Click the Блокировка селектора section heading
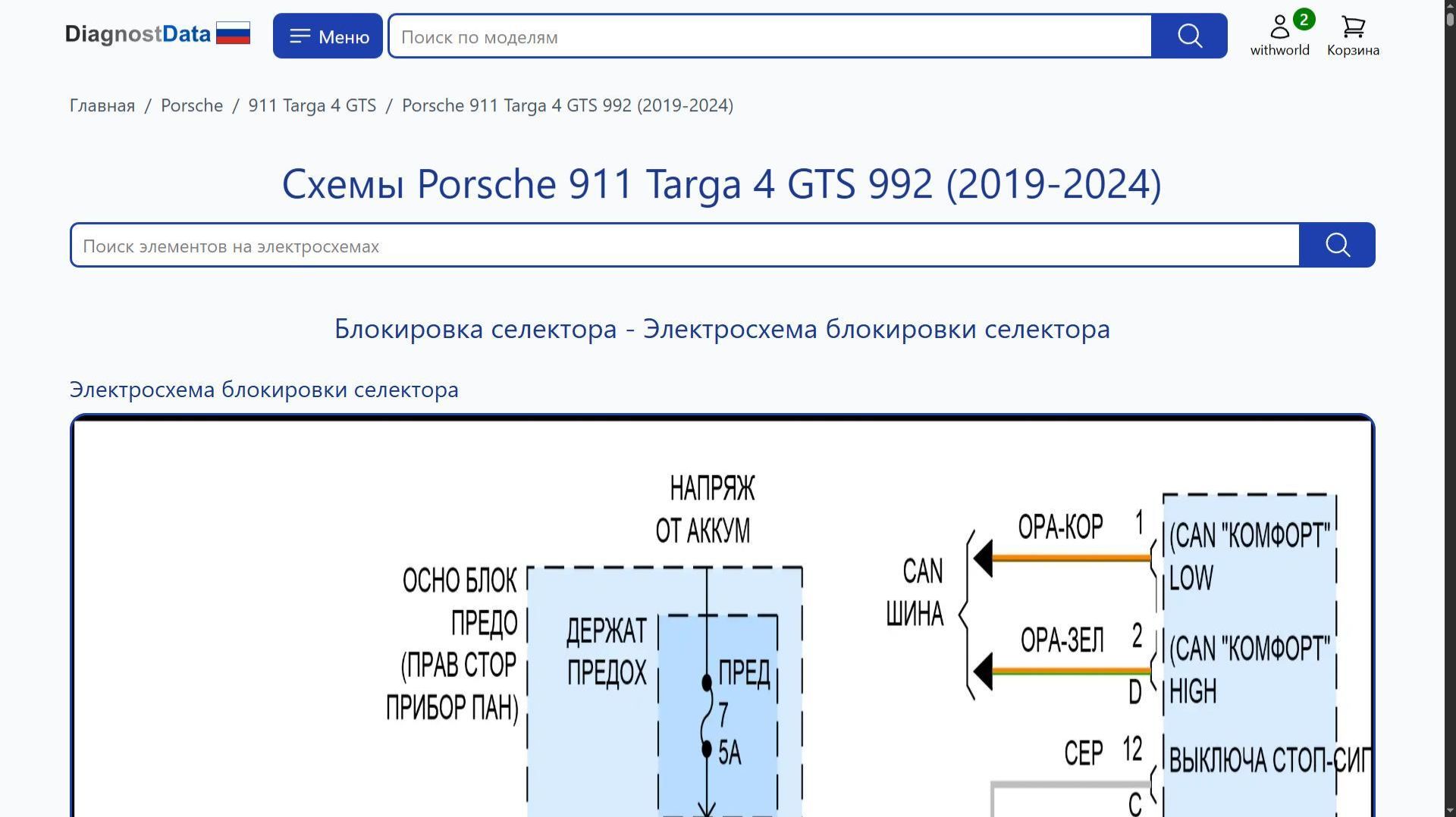Screen dimensions: 1456x817 coord(722,329)
